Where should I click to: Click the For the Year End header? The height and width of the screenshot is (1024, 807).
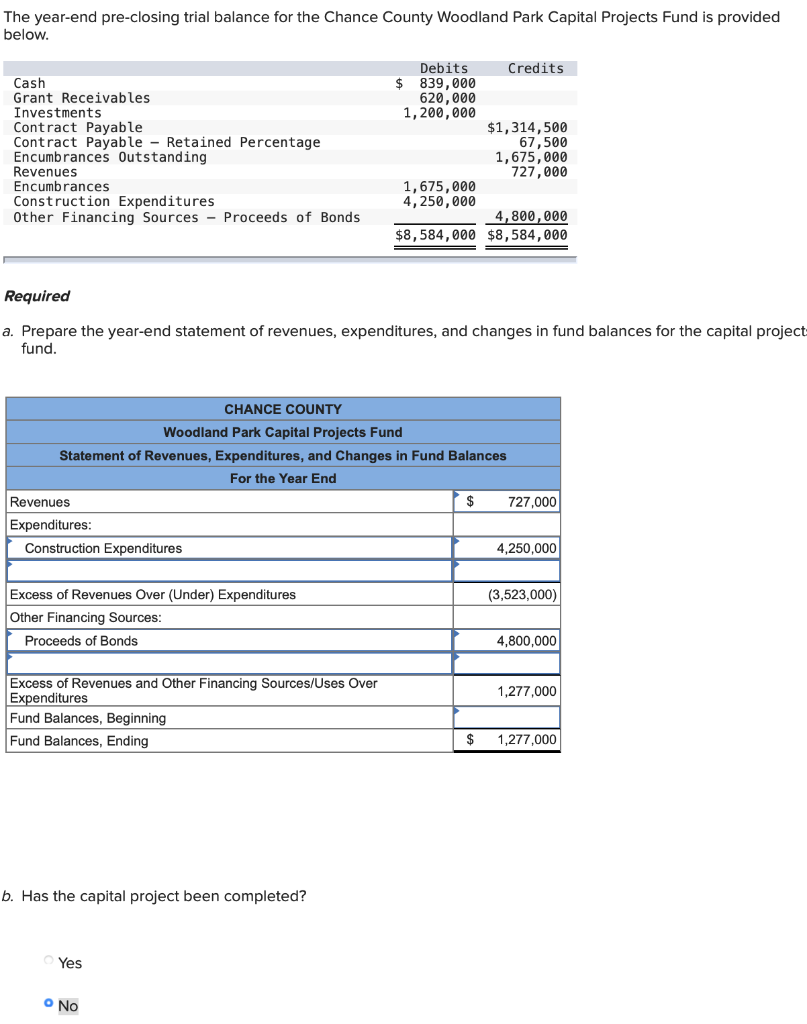283,478
